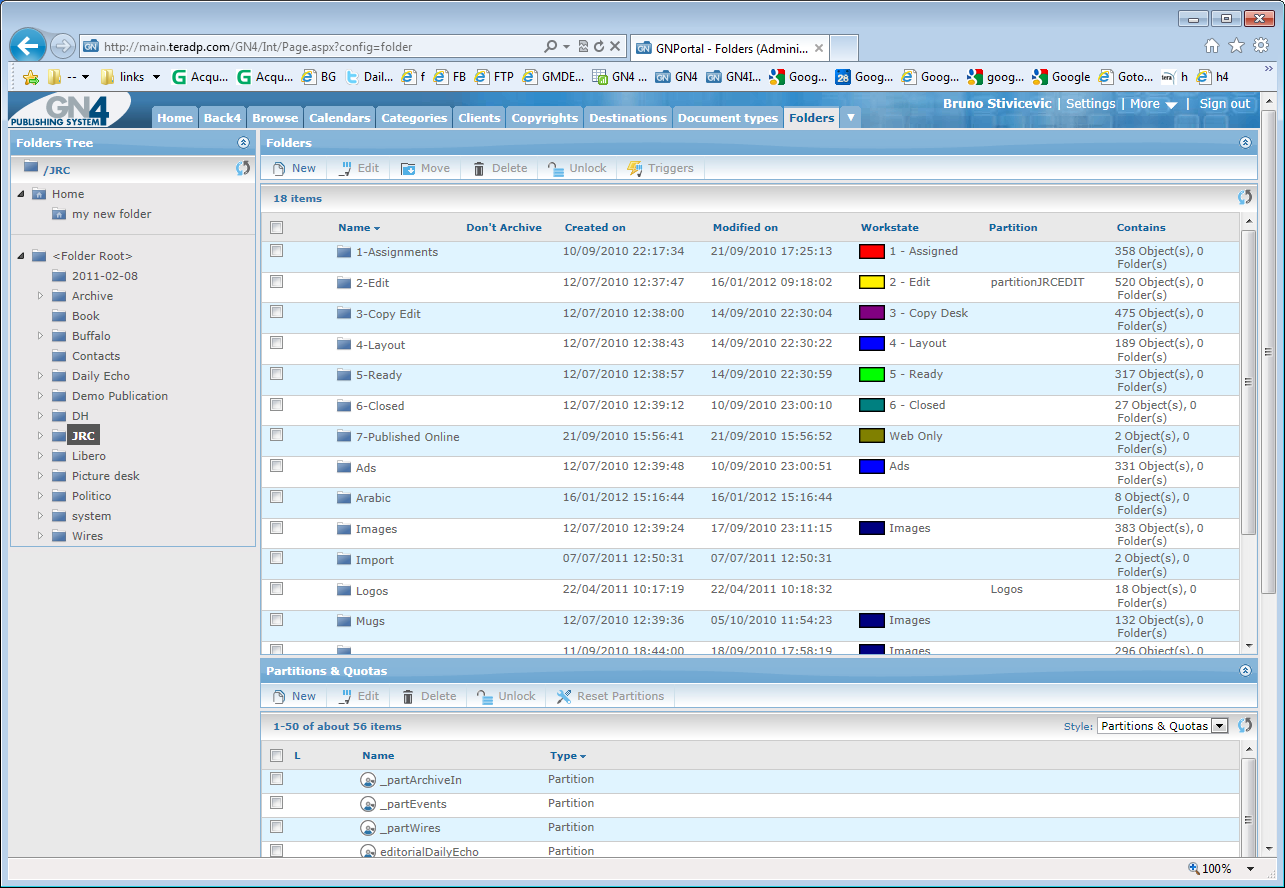Click the Sign out link

[x=1225, y=104]
